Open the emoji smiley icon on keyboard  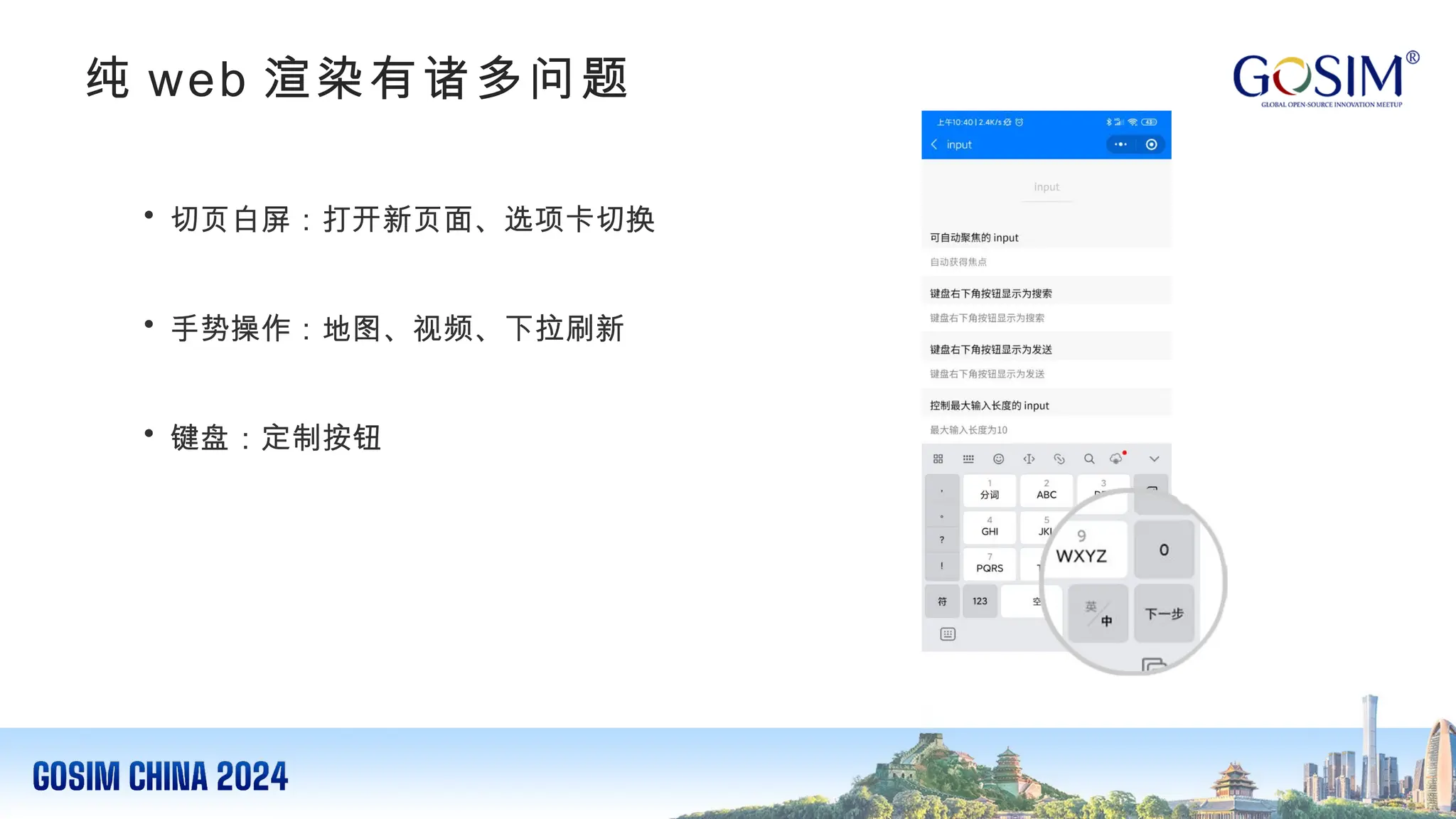999,459
